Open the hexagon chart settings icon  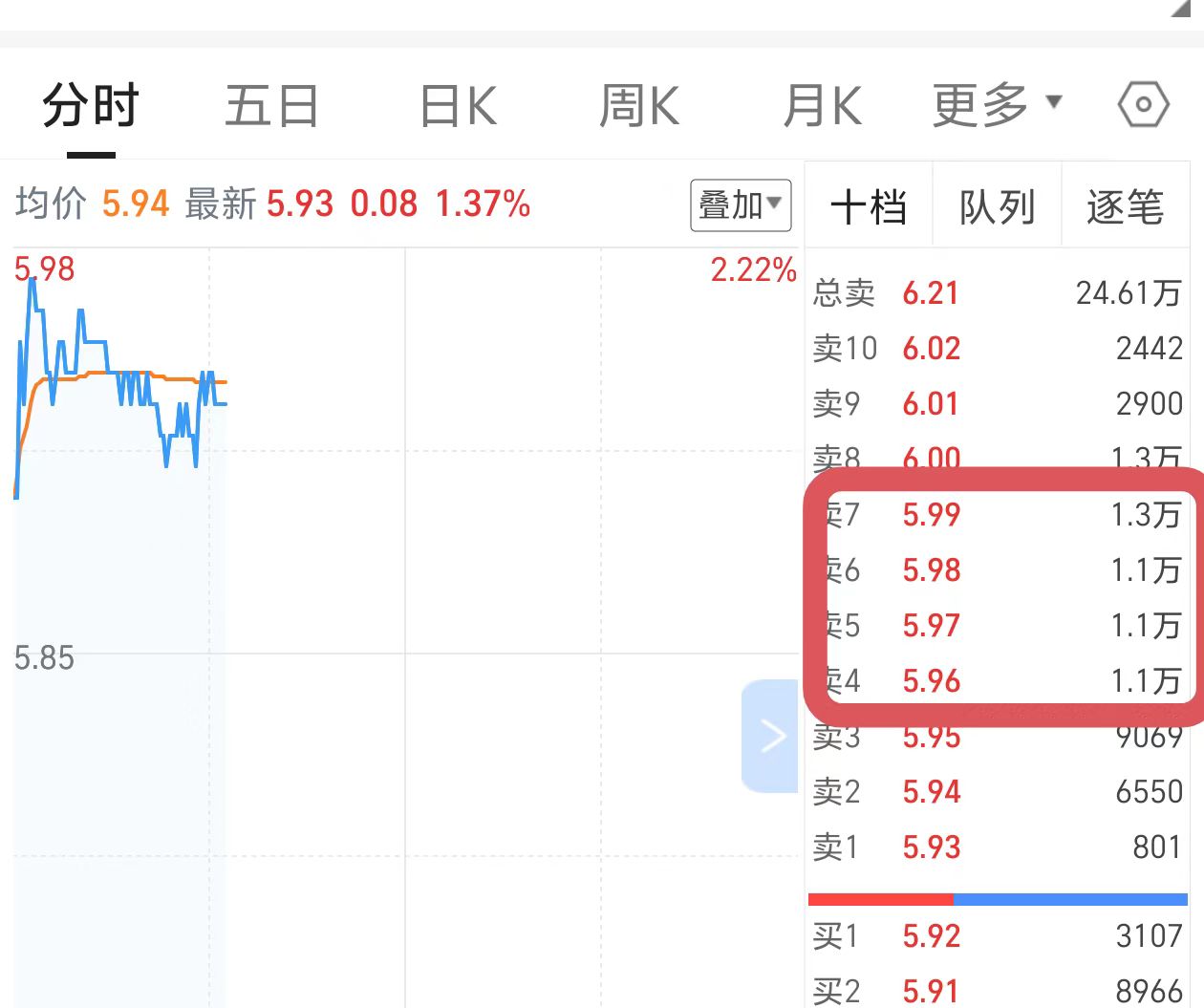[x=1143, y=104]
